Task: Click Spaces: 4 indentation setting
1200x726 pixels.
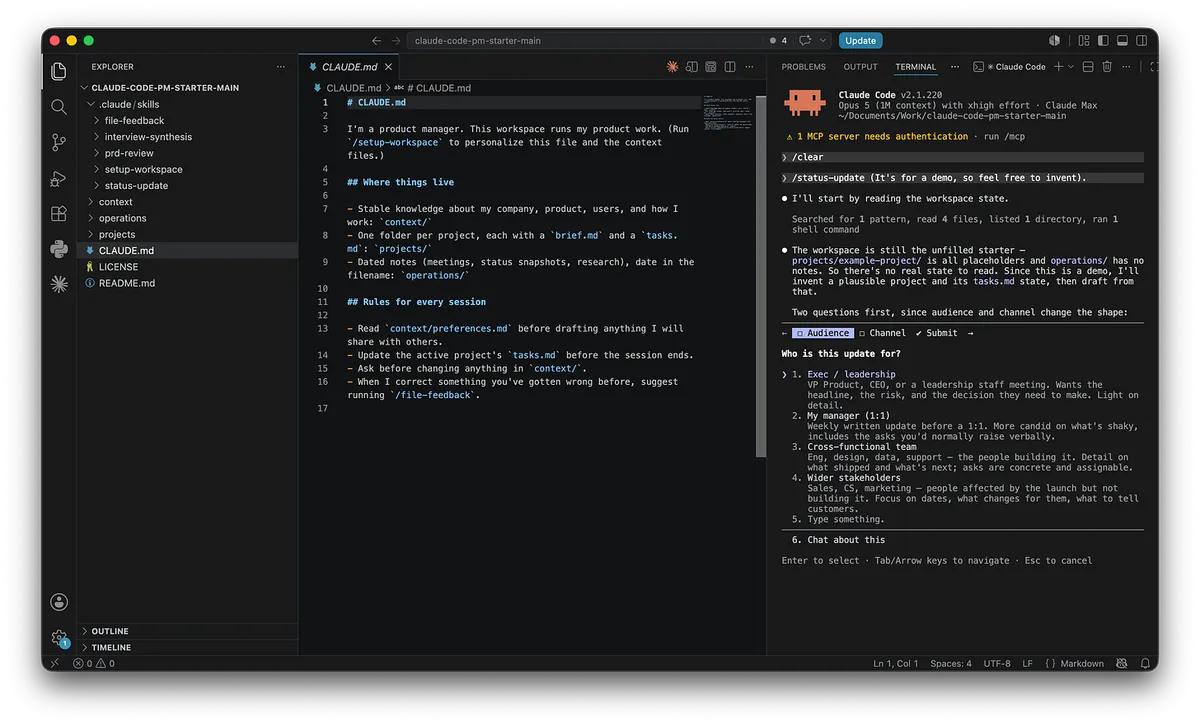Action: click(x=950, y=663)
